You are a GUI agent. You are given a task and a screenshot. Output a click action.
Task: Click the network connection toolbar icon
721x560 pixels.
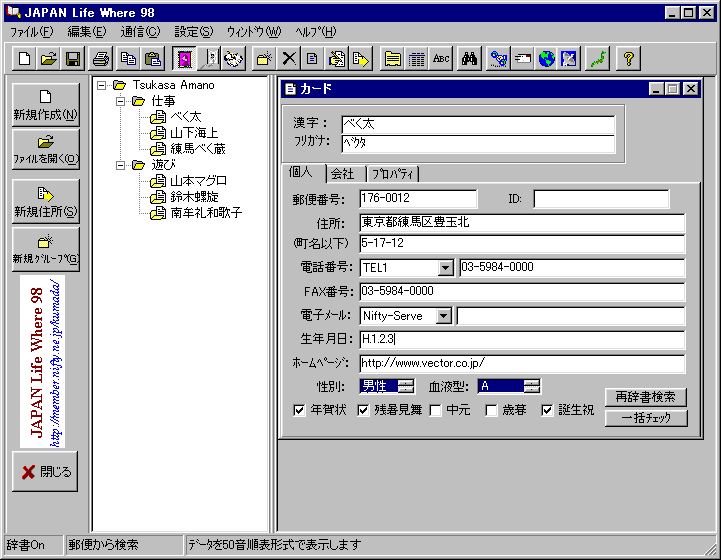[x=498, y=59]
